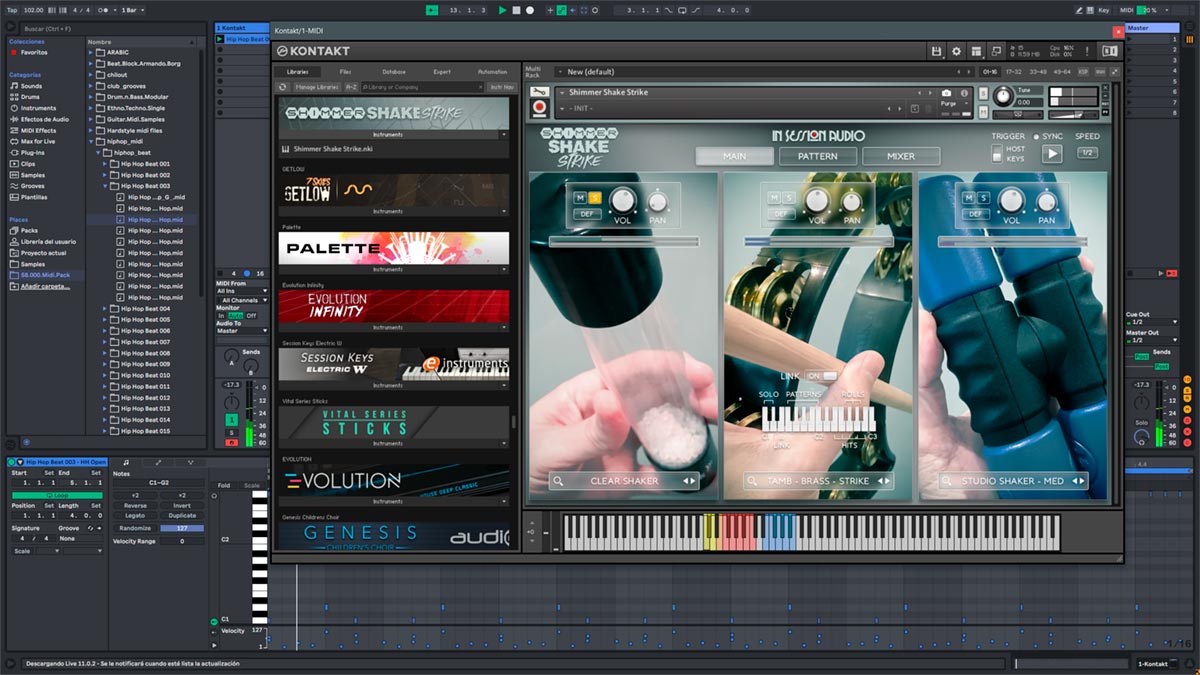Viewport: 1200px width, 675px height.
Task: Switch to Kontakt Files tab
Action: pyautogui.click(x=345, y=72)
